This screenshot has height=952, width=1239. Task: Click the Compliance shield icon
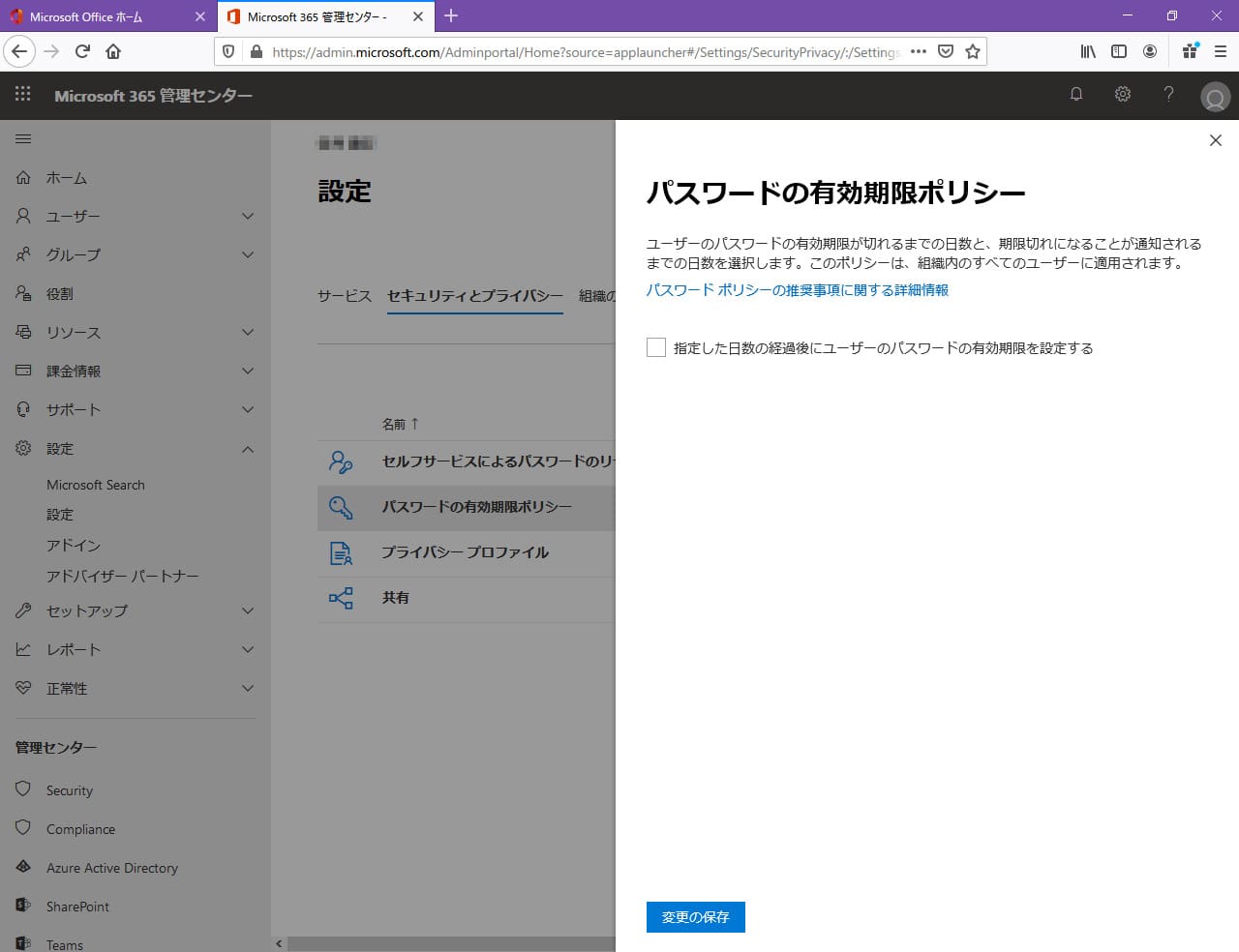point(23,828)
